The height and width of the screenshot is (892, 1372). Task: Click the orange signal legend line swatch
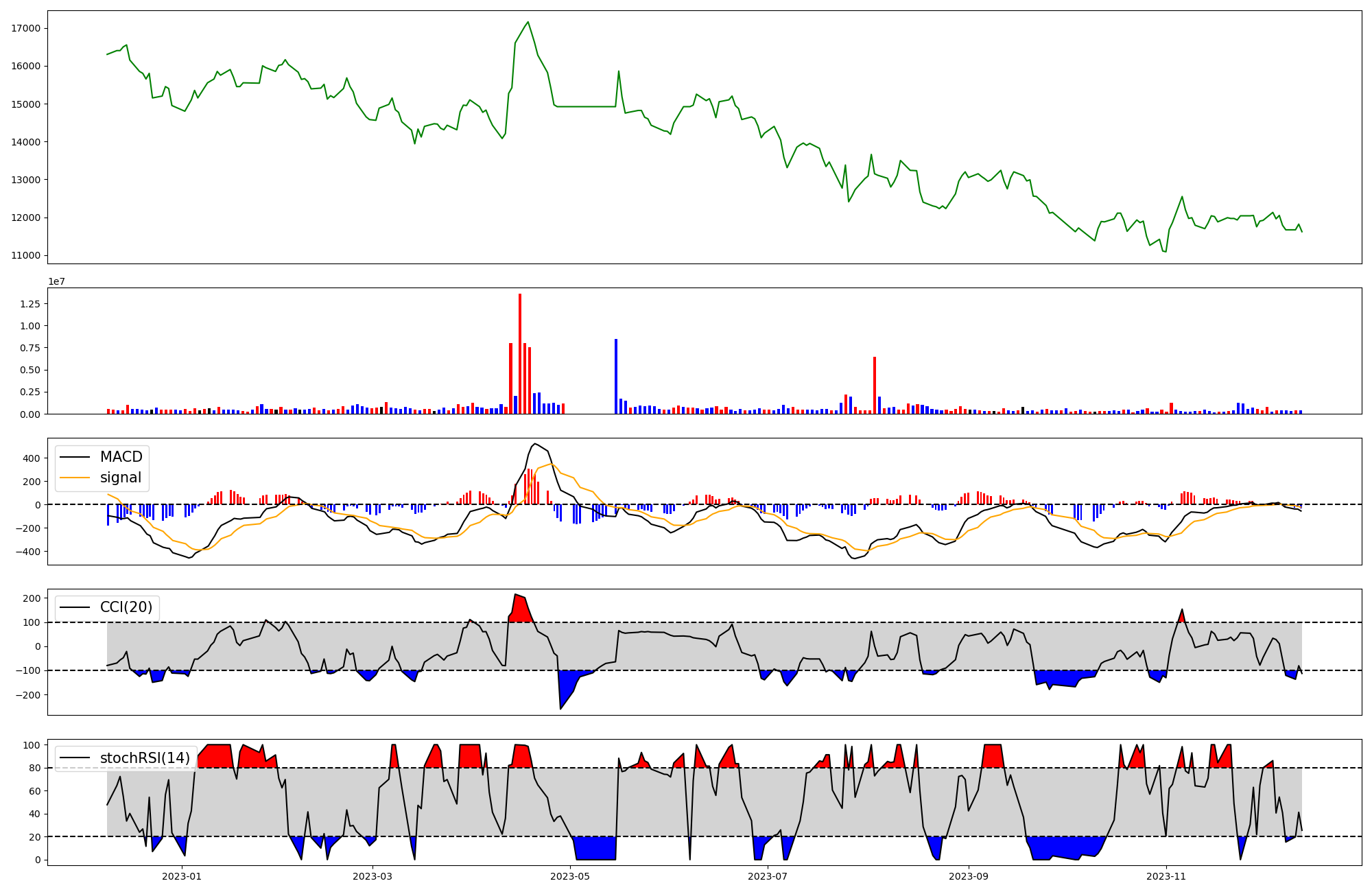click(x=75, y=478)
